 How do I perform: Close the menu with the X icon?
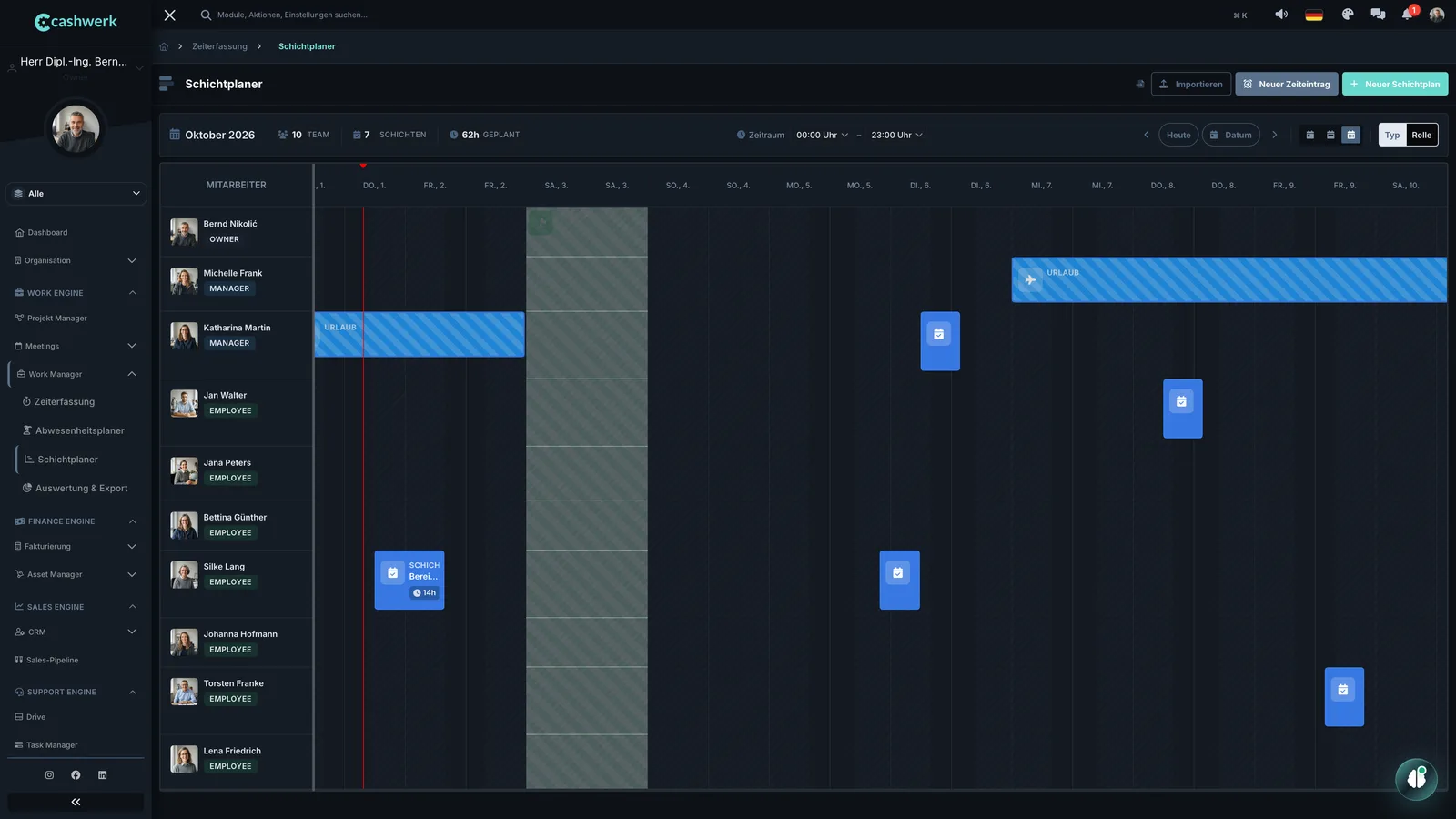coord(169,15)
